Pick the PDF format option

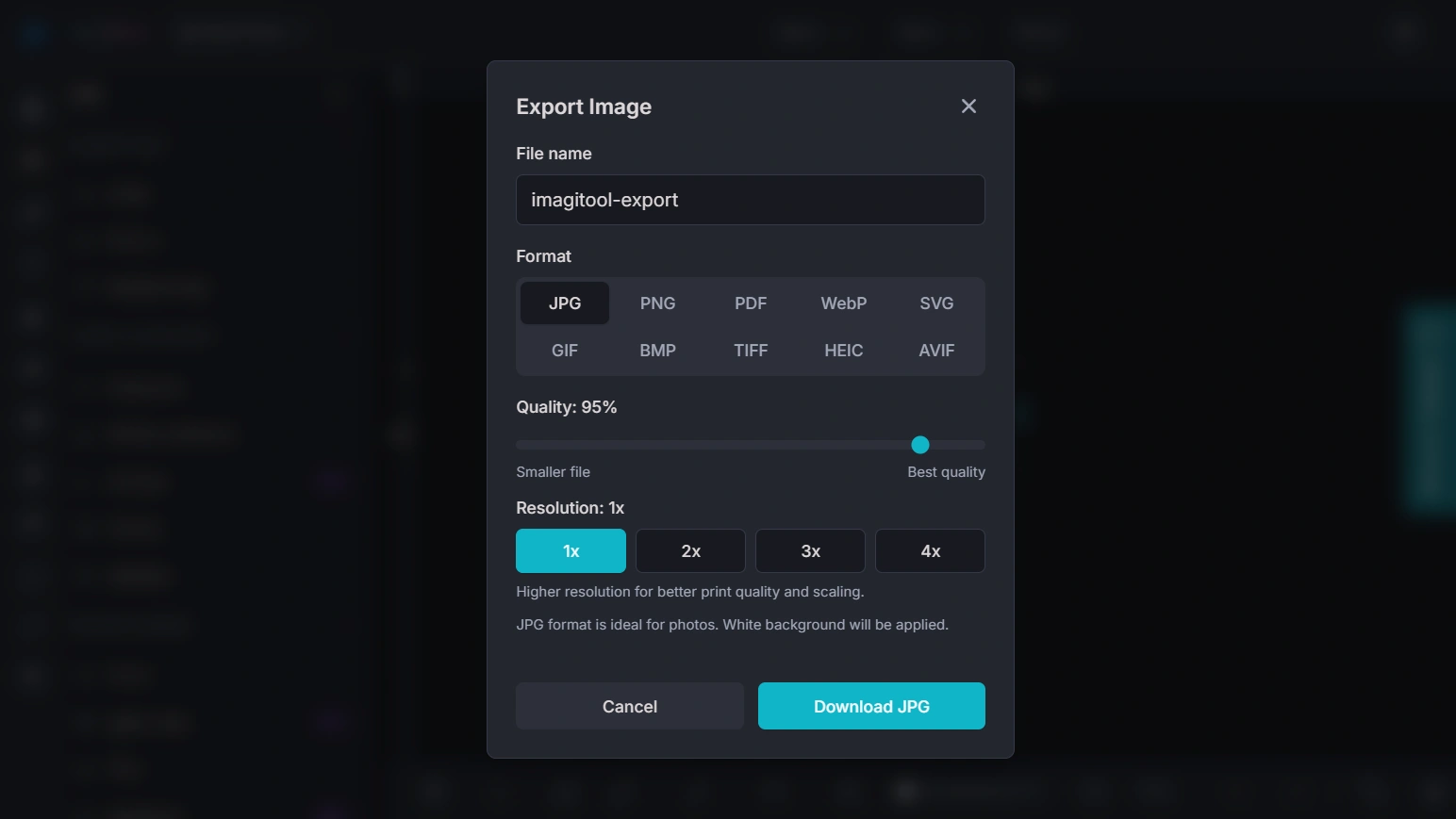751,303
